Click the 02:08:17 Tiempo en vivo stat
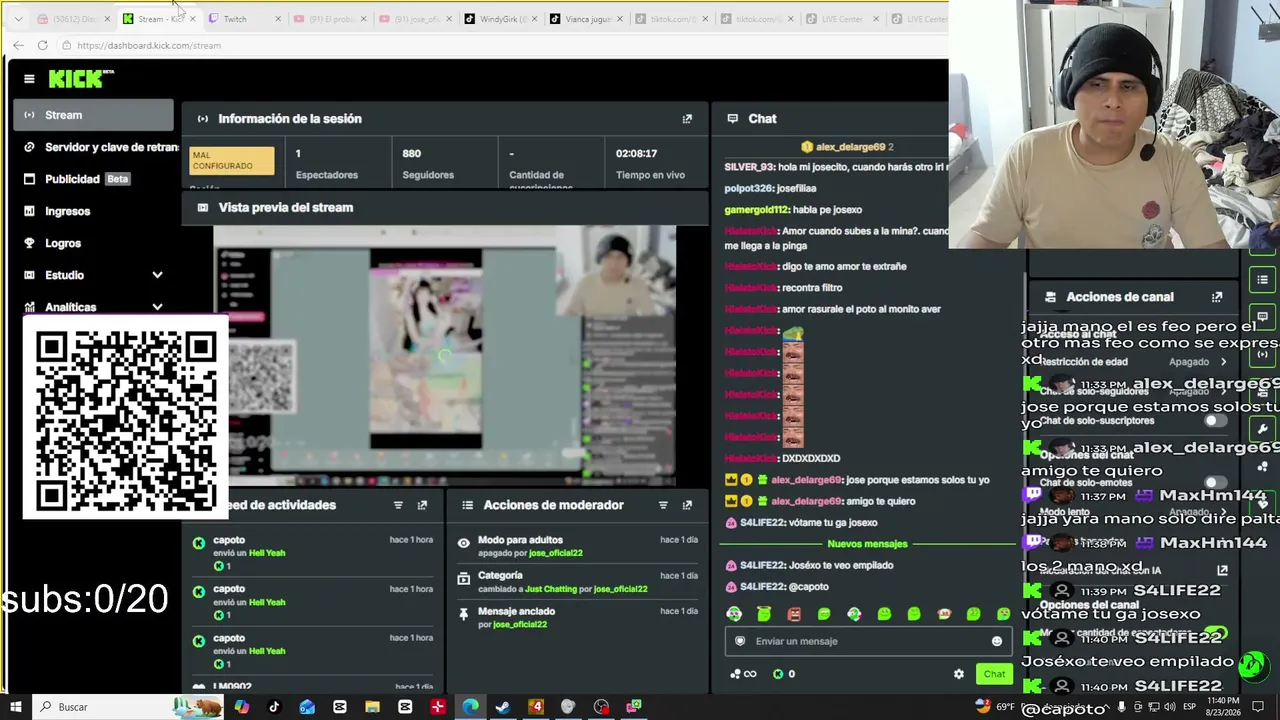1280x720 pixels. (x=650, y=164)
